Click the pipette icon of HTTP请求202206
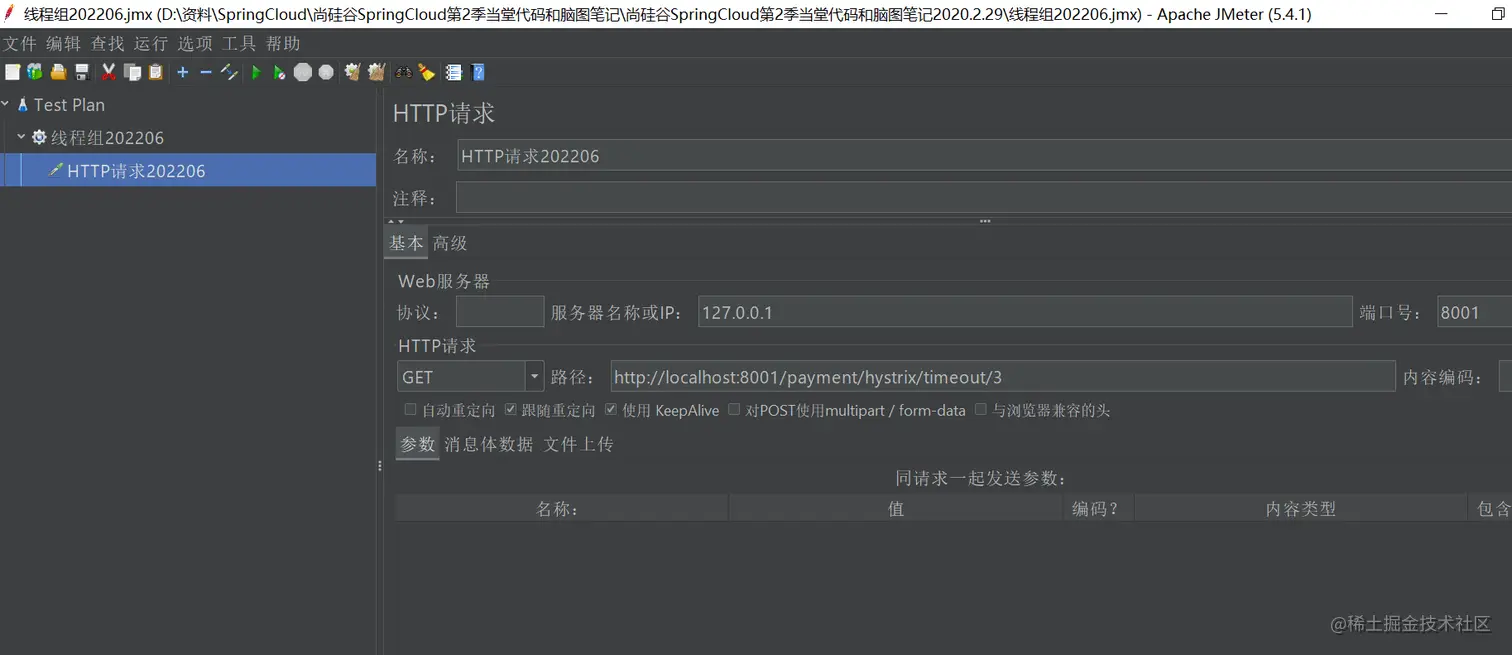1512x655 pixels. [x=56, y=170]
